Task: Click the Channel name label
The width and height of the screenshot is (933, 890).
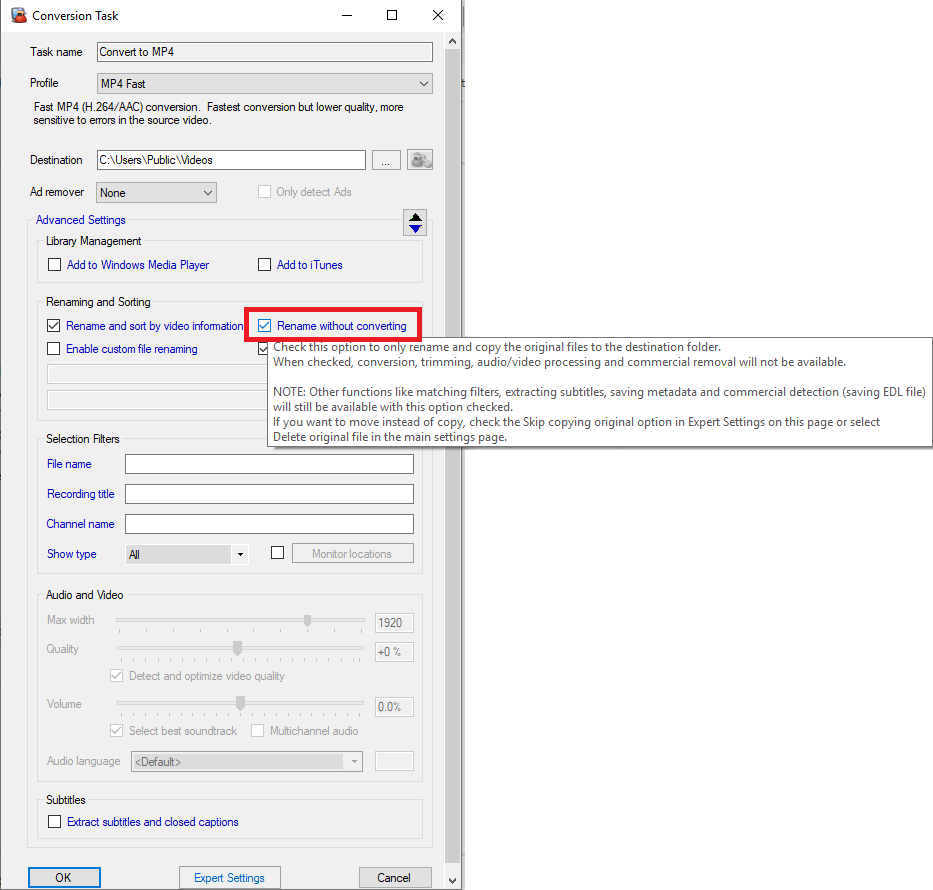Action: [x=80, y=524]
